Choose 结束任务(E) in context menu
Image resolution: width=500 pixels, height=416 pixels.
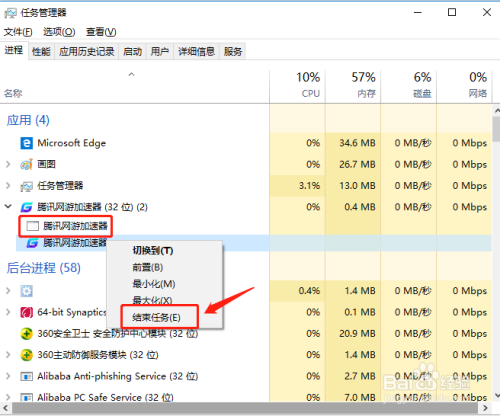click(x=156, y=317)
